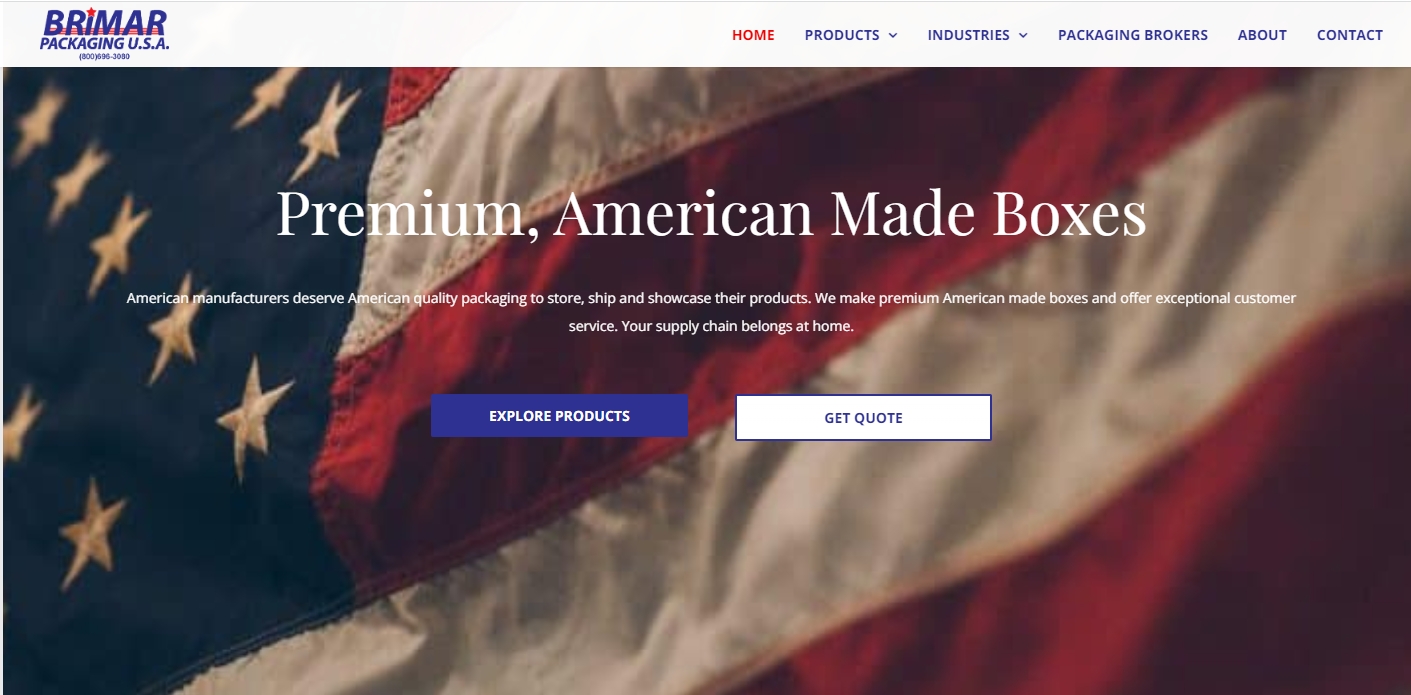Click the Premium, American Made Boxes heading
The width and height of the screenshot is (1411, 695).
711,213
